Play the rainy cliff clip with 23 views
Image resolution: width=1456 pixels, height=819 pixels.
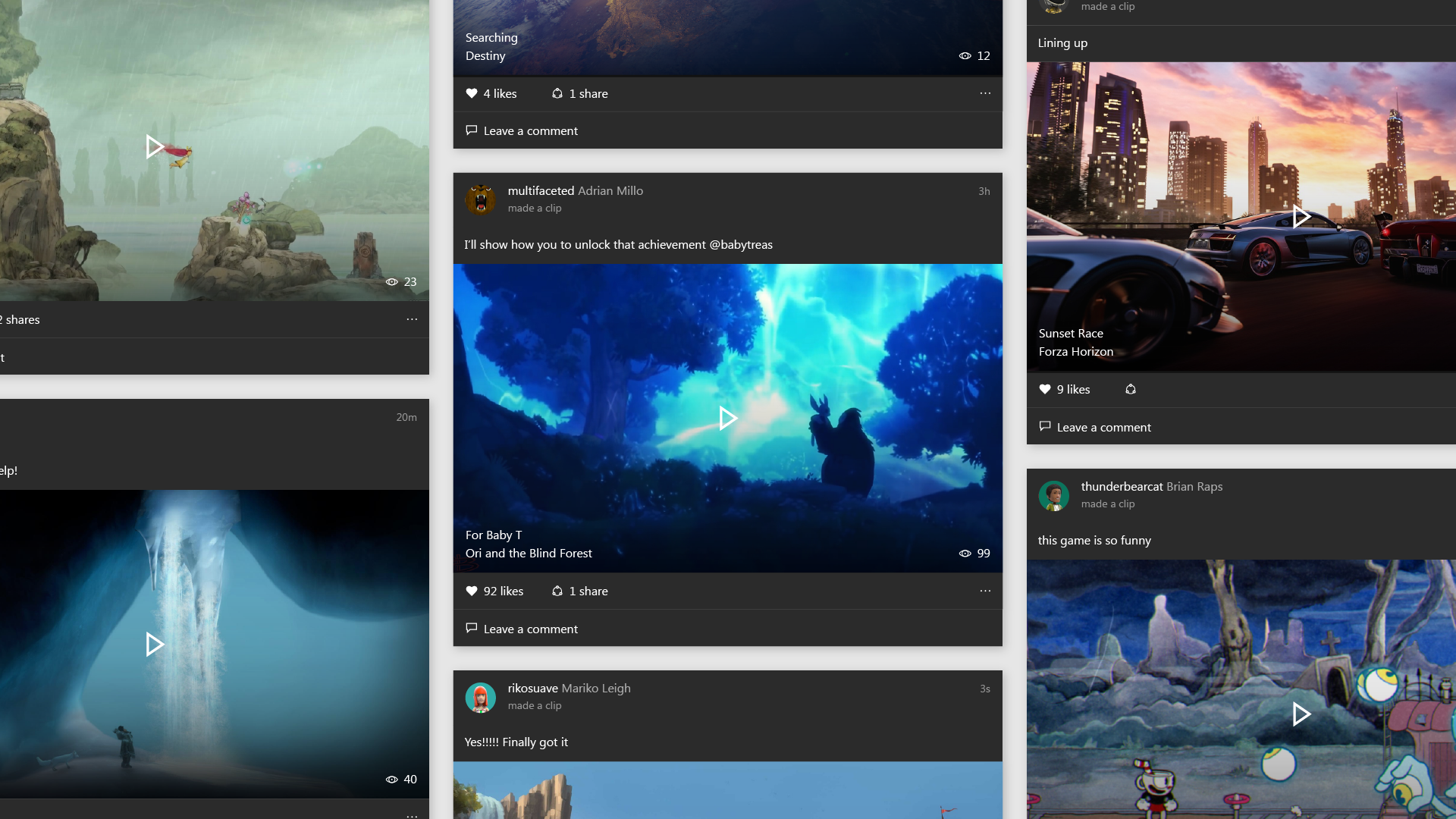pyautogui.click(x=155, y=146)
